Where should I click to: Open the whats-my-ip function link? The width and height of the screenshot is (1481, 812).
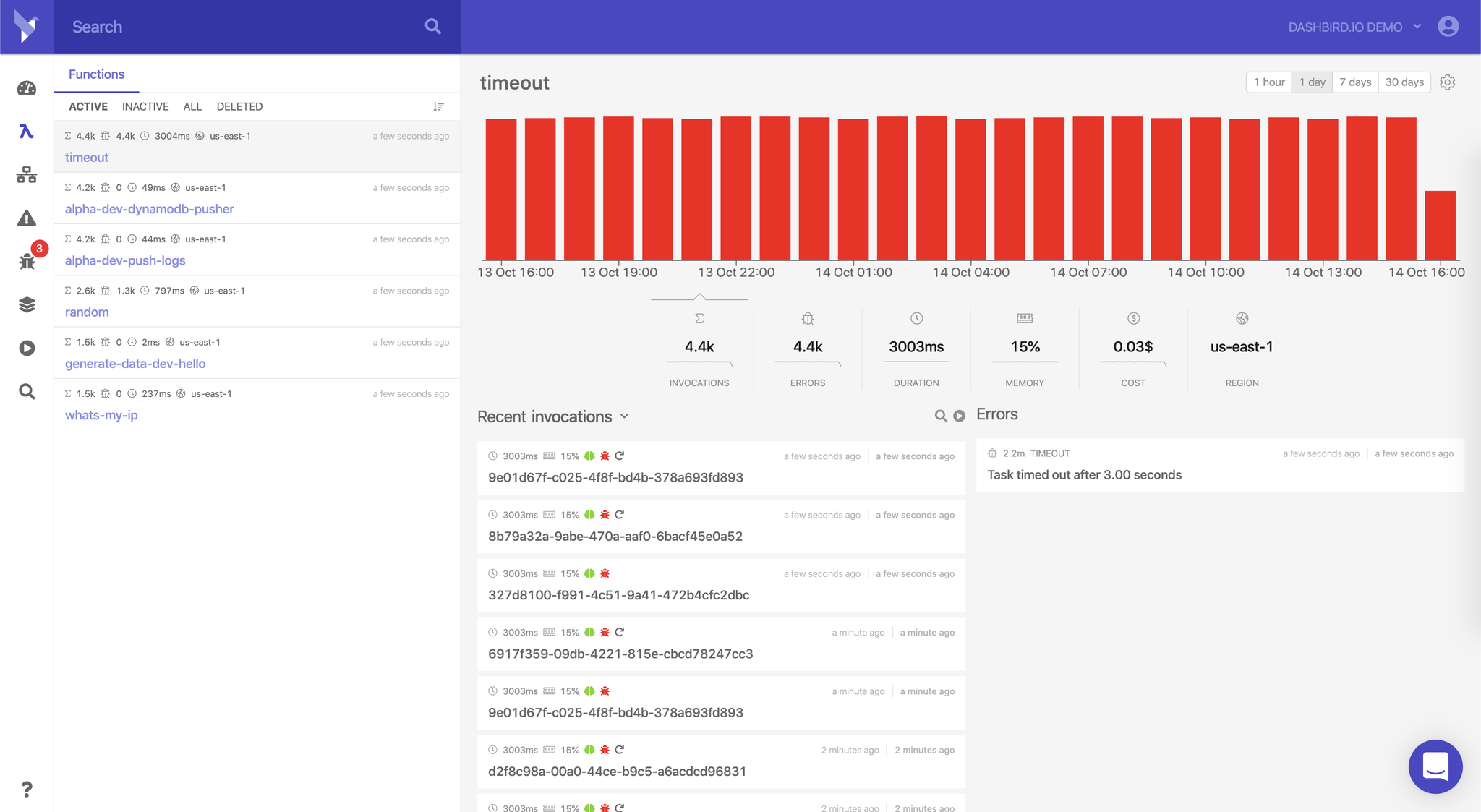tap(101, 415)
